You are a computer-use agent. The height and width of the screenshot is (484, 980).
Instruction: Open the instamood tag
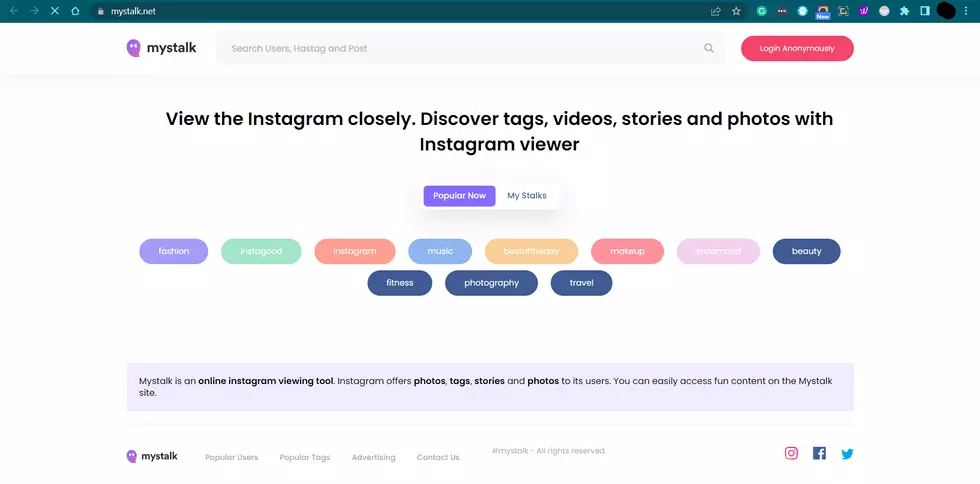point(718,251)
